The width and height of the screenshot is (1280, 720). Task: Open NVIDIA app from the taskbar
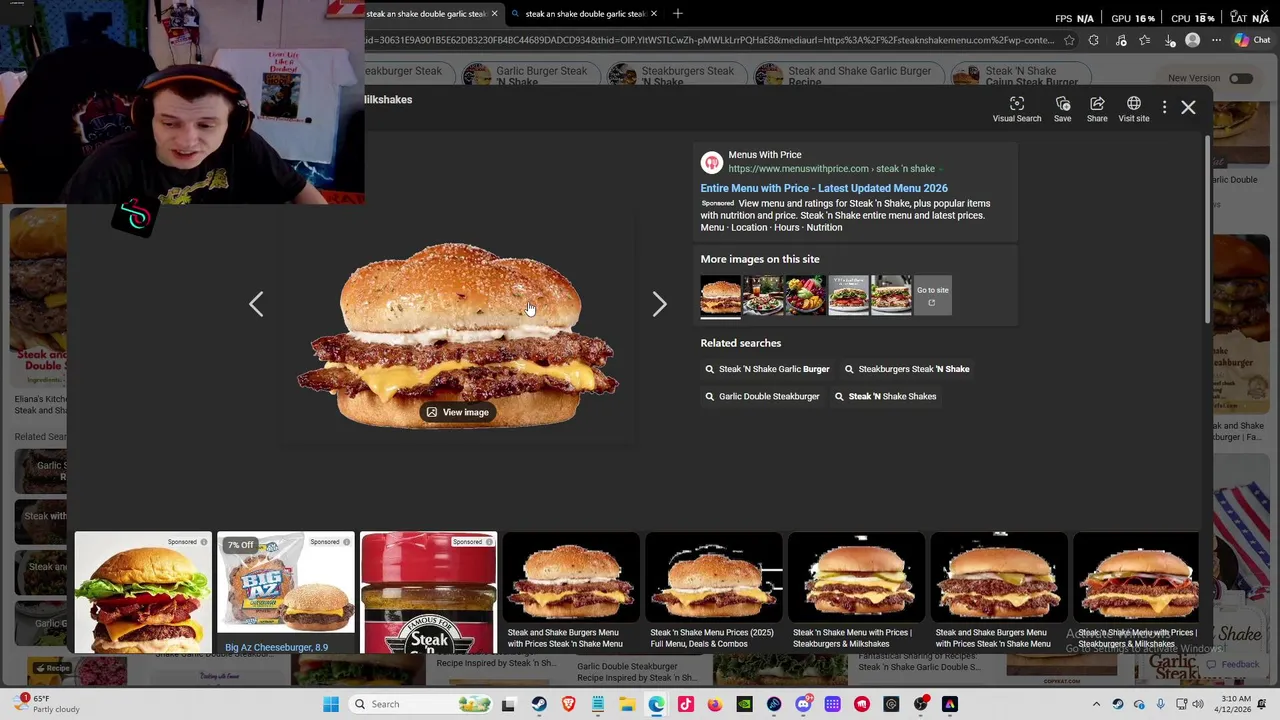pyautogui.click(x=744, y=704)
